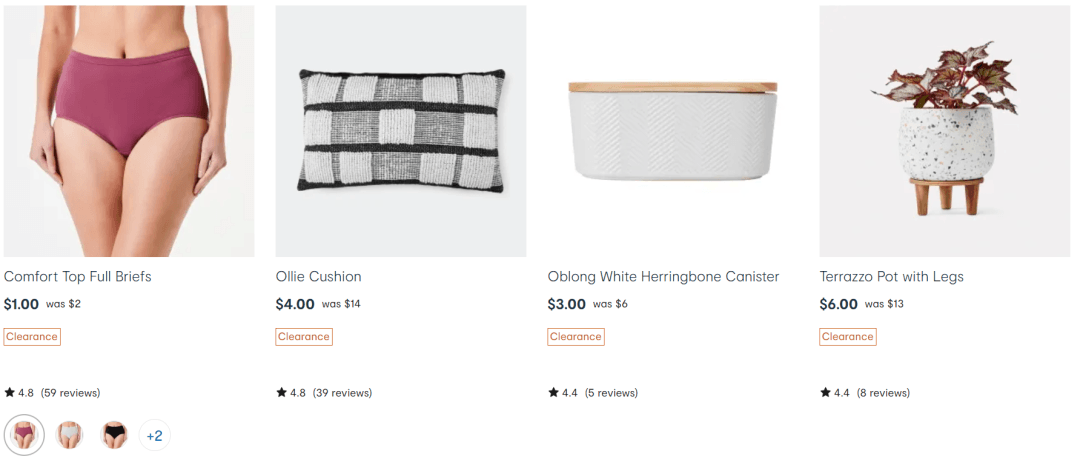This screenshot has width=1080, height=465.
Task: Open Comfort Top Full Briefs product image
Action: point(129,131)
